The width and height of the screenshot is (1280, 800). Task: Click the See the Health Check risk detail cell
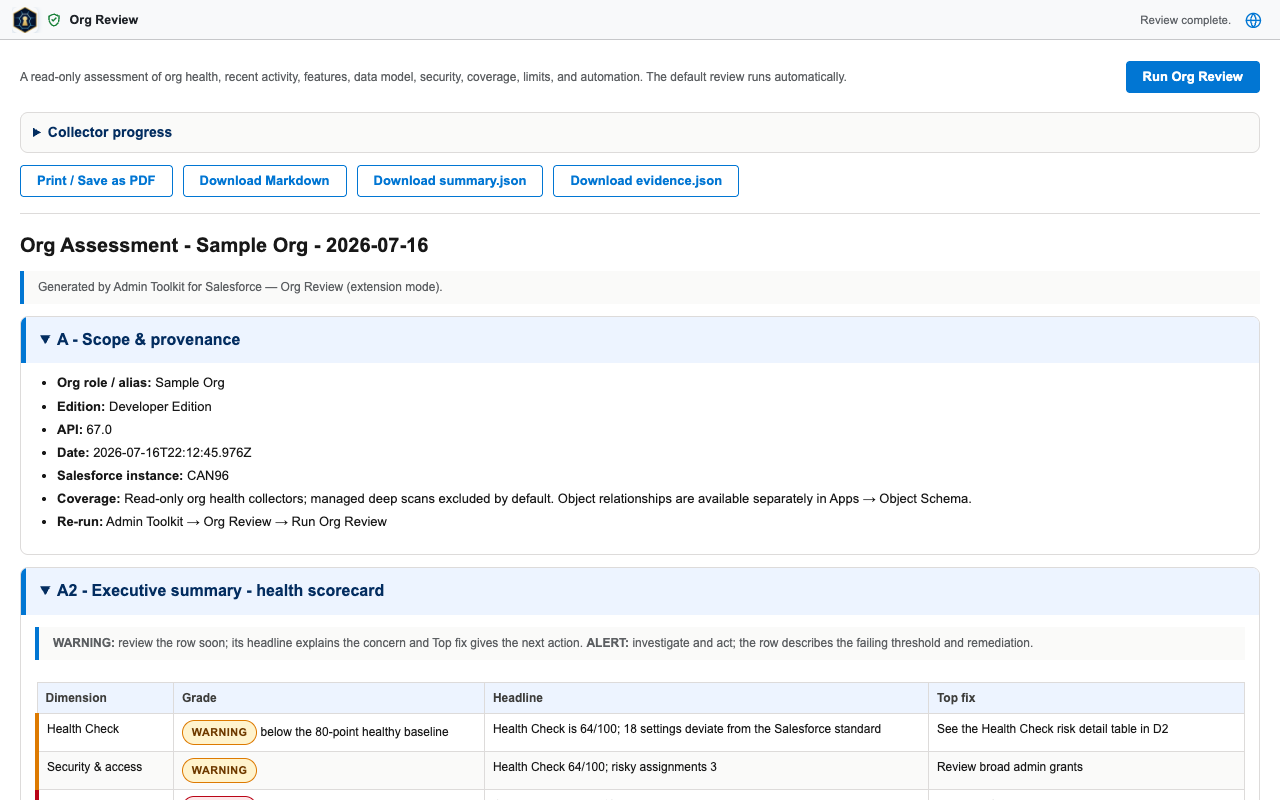1086,730
